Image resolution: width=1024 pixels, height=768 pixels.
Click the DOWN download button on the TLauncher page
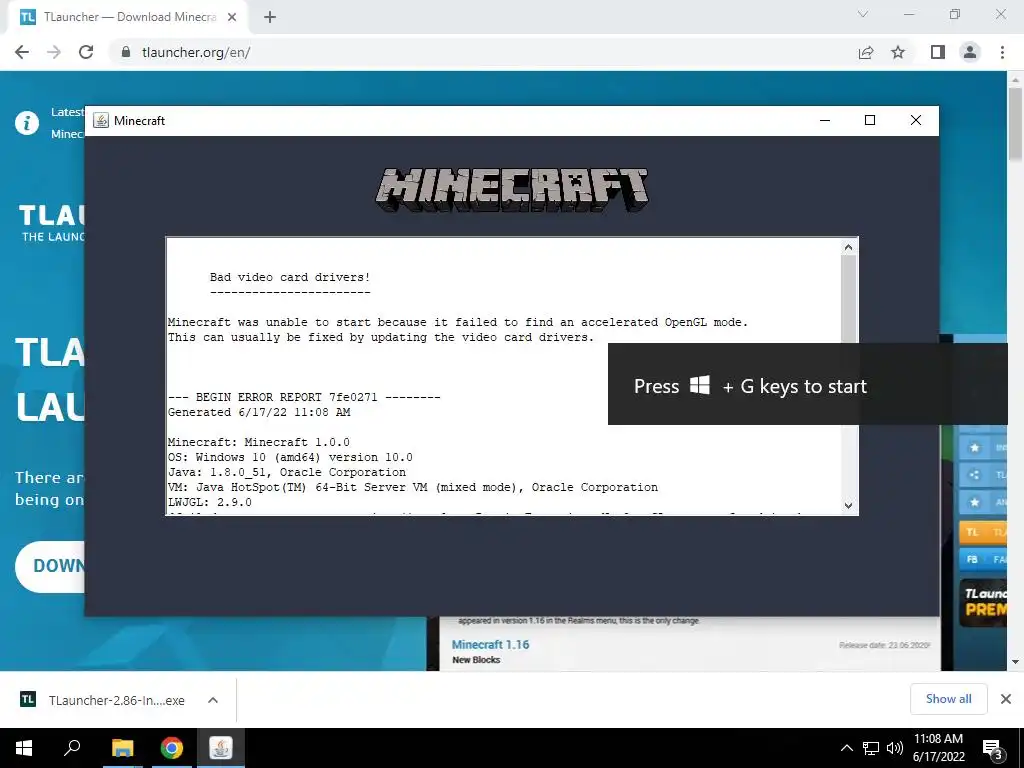pos(51,566)
